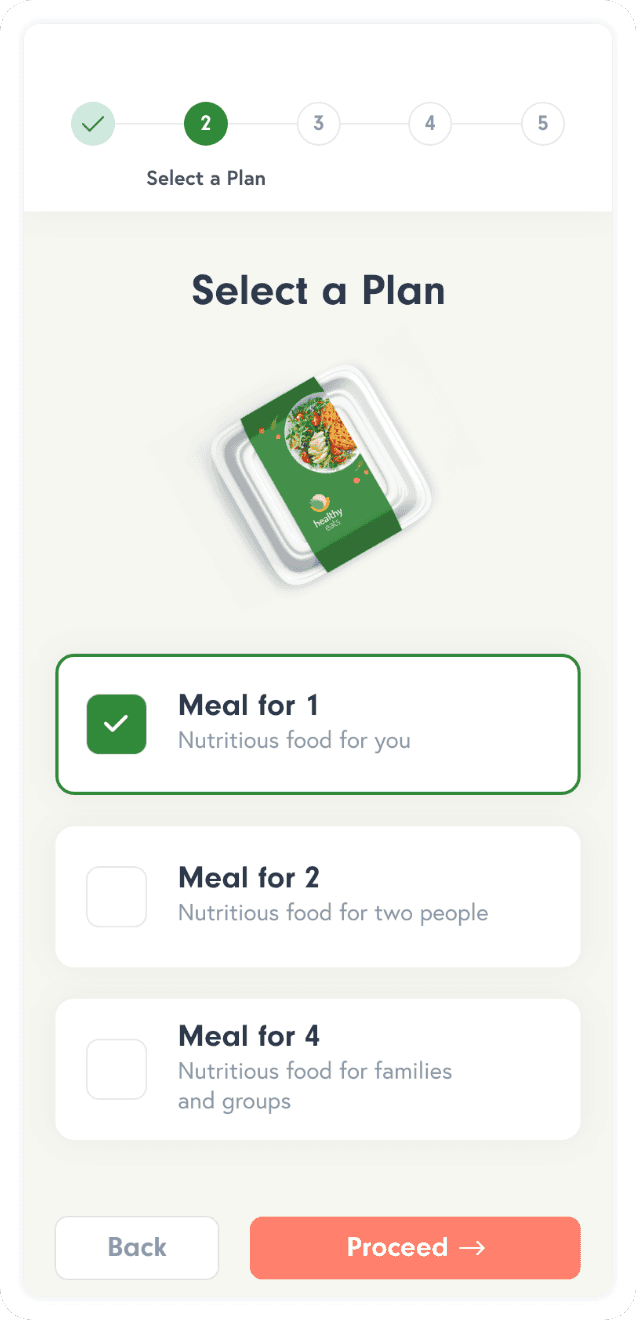
Task: Click the 'Select a Plan' step label
Action: [x=206, y=178]
